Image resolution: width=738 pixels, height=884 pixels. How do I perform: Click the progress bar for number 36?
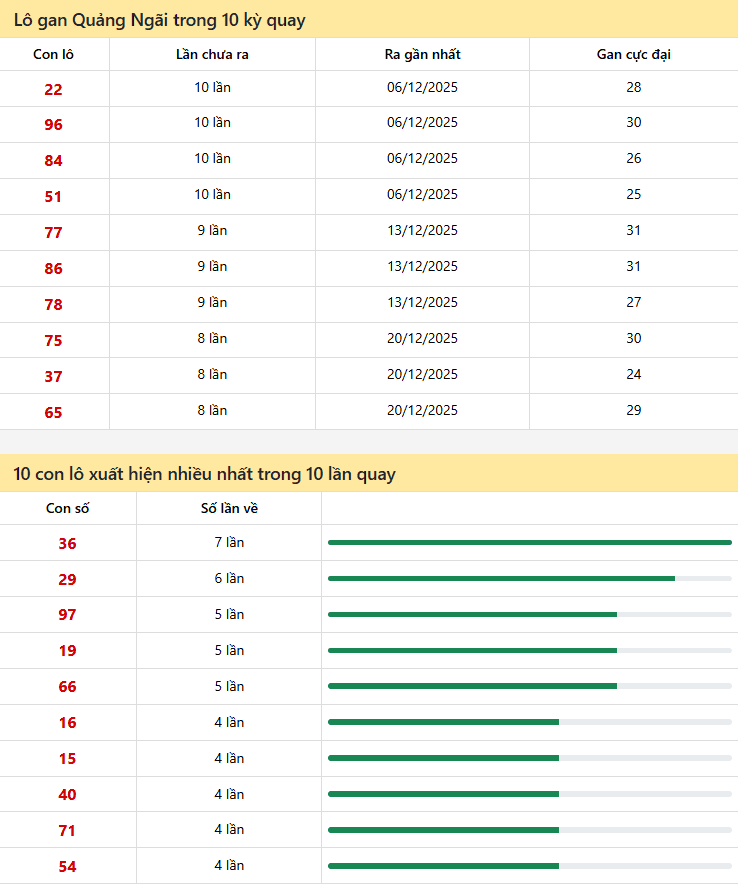[529, 542]
